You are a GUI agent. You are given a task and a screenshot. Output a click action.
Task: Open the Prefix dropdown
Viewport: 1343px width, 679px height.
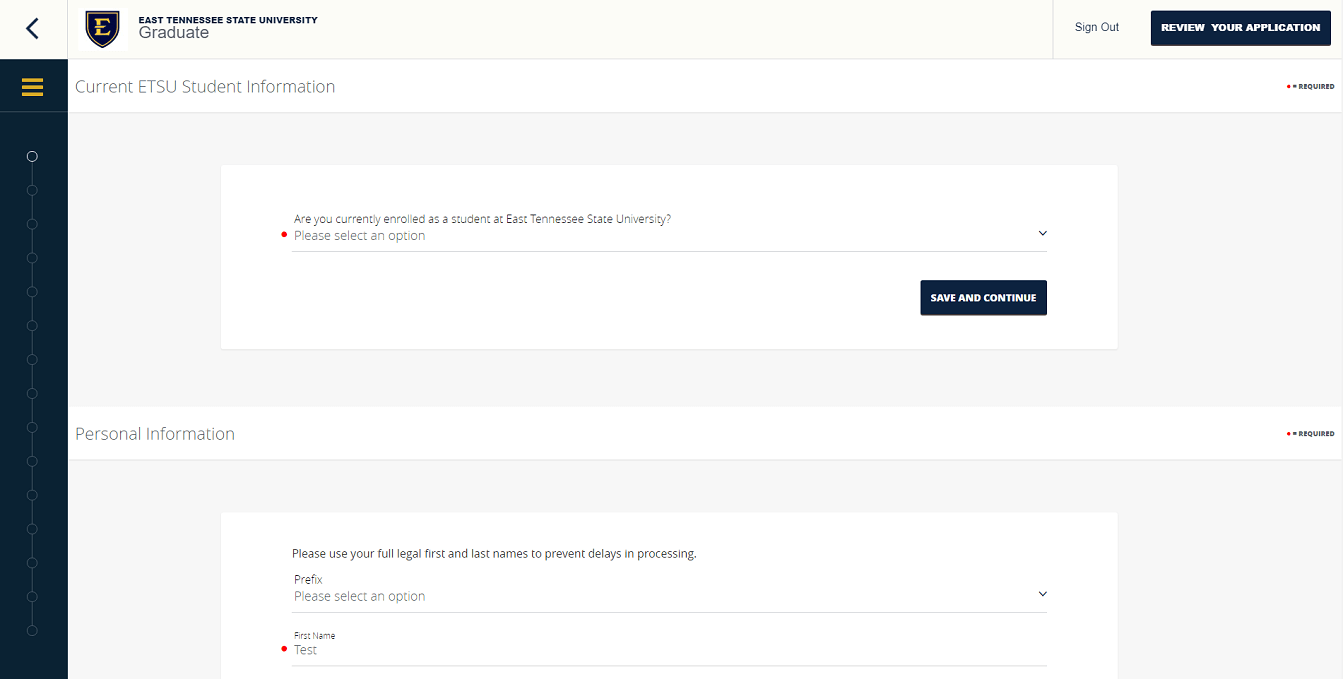(668, 595)
